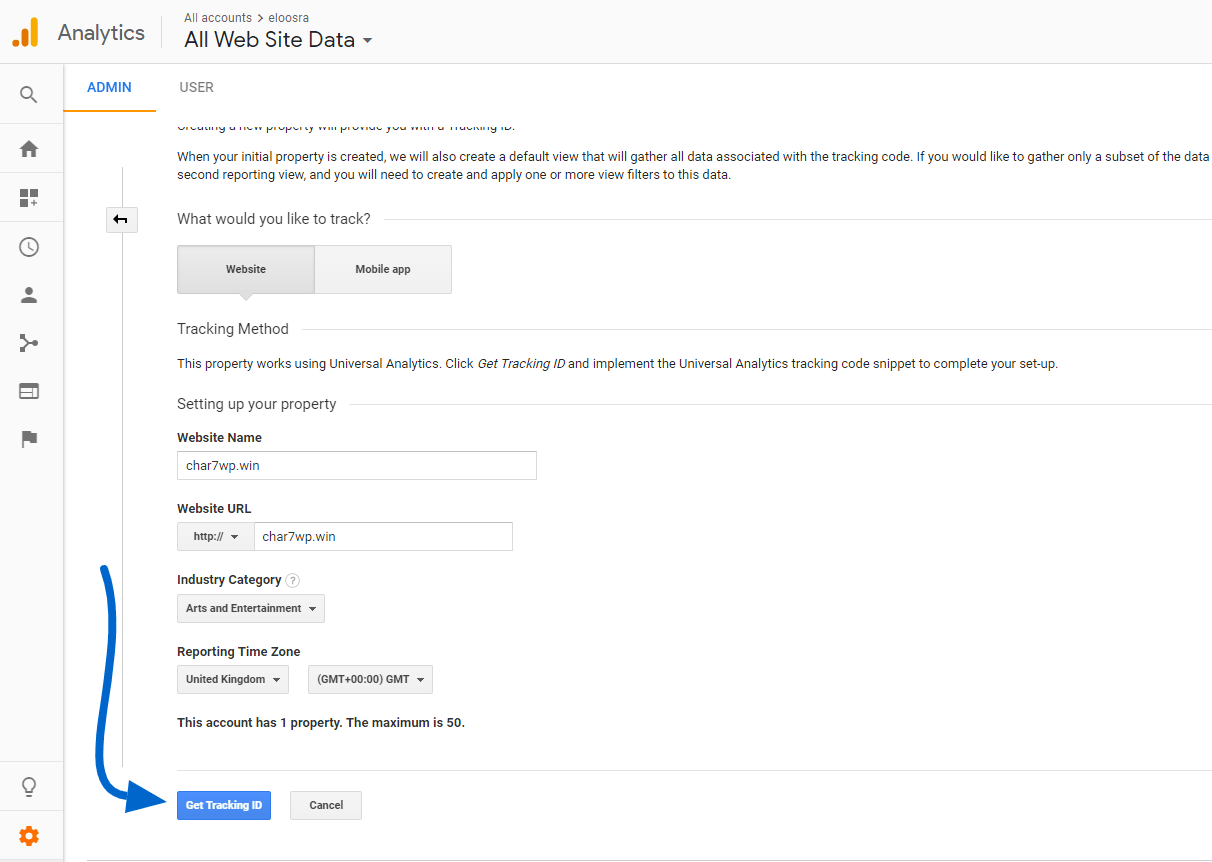Switch to the USER tab

coord(196,87)
